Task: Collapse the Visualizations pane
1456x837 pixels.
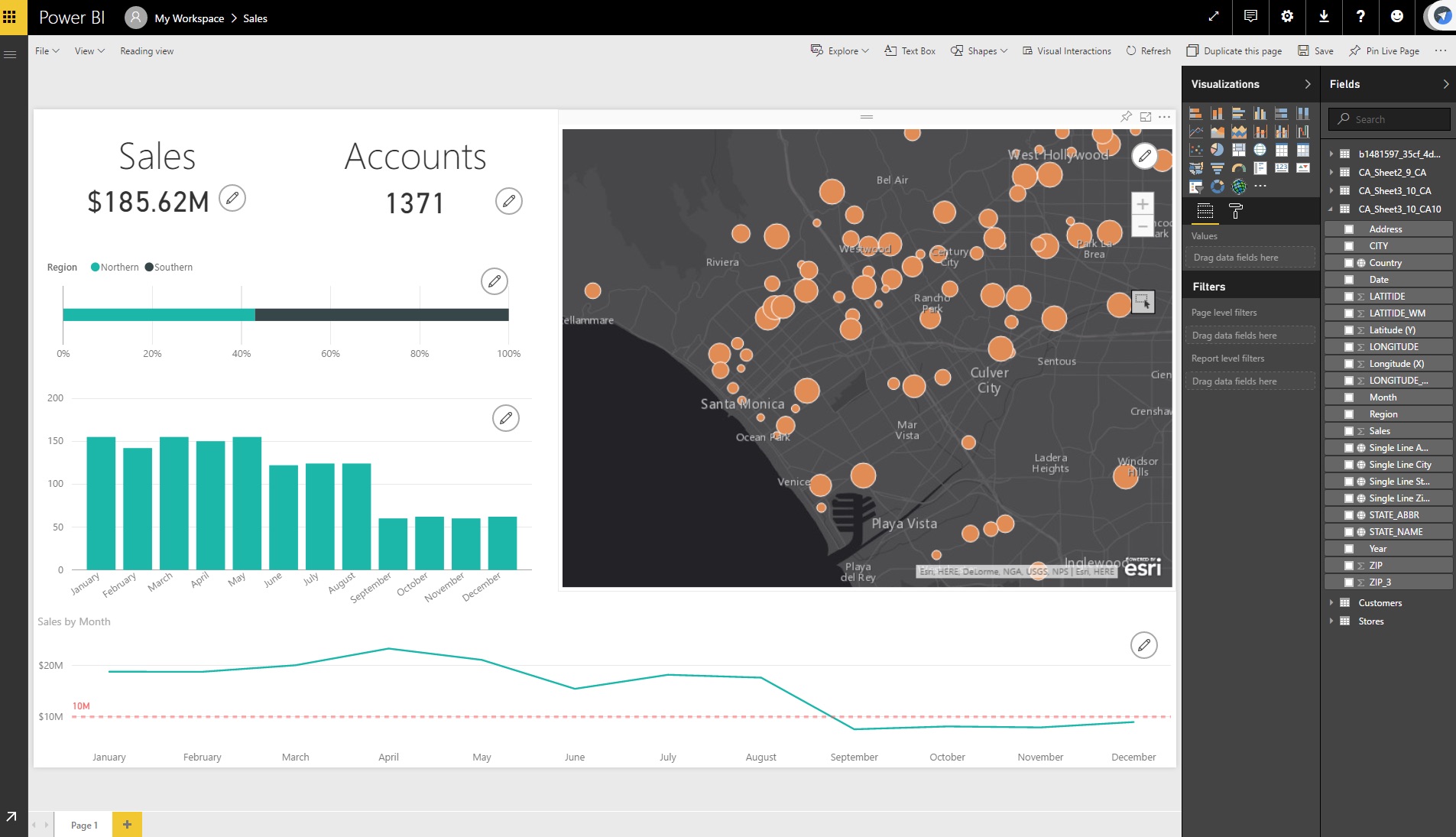Action: pyautogui.click(x=1308, y=84)
